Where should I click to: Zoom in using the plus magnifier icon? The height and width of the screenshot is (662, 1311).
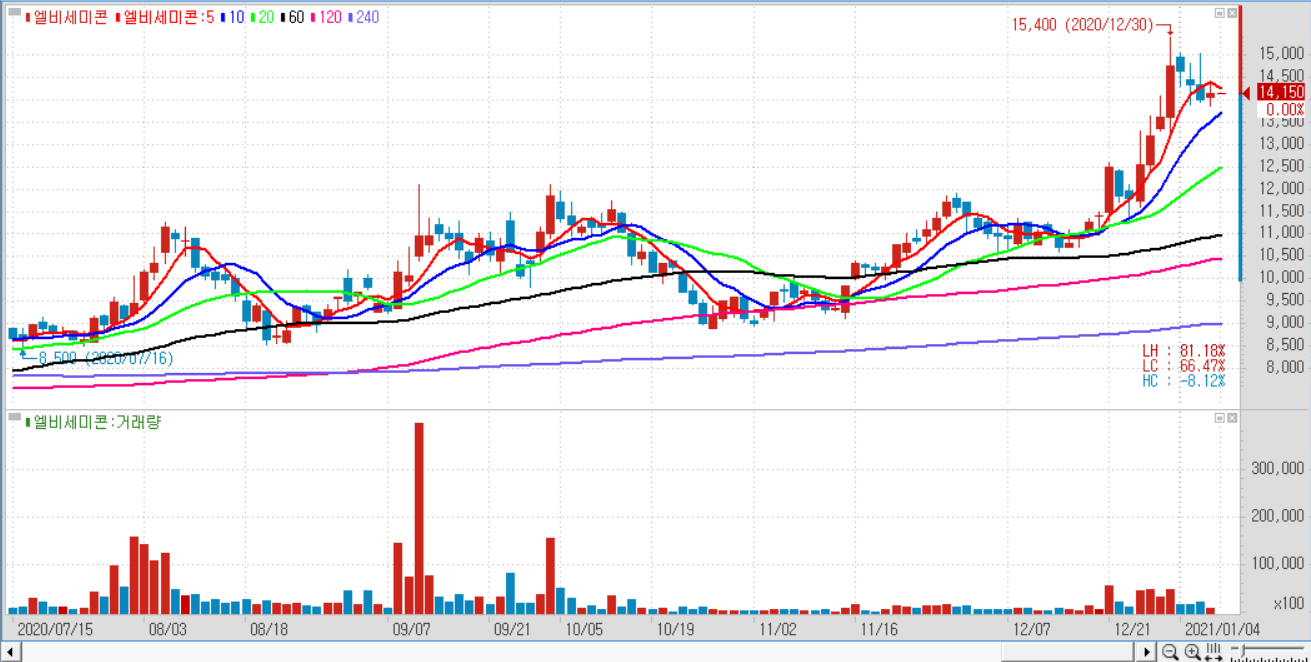click(x=1192, y=652)
